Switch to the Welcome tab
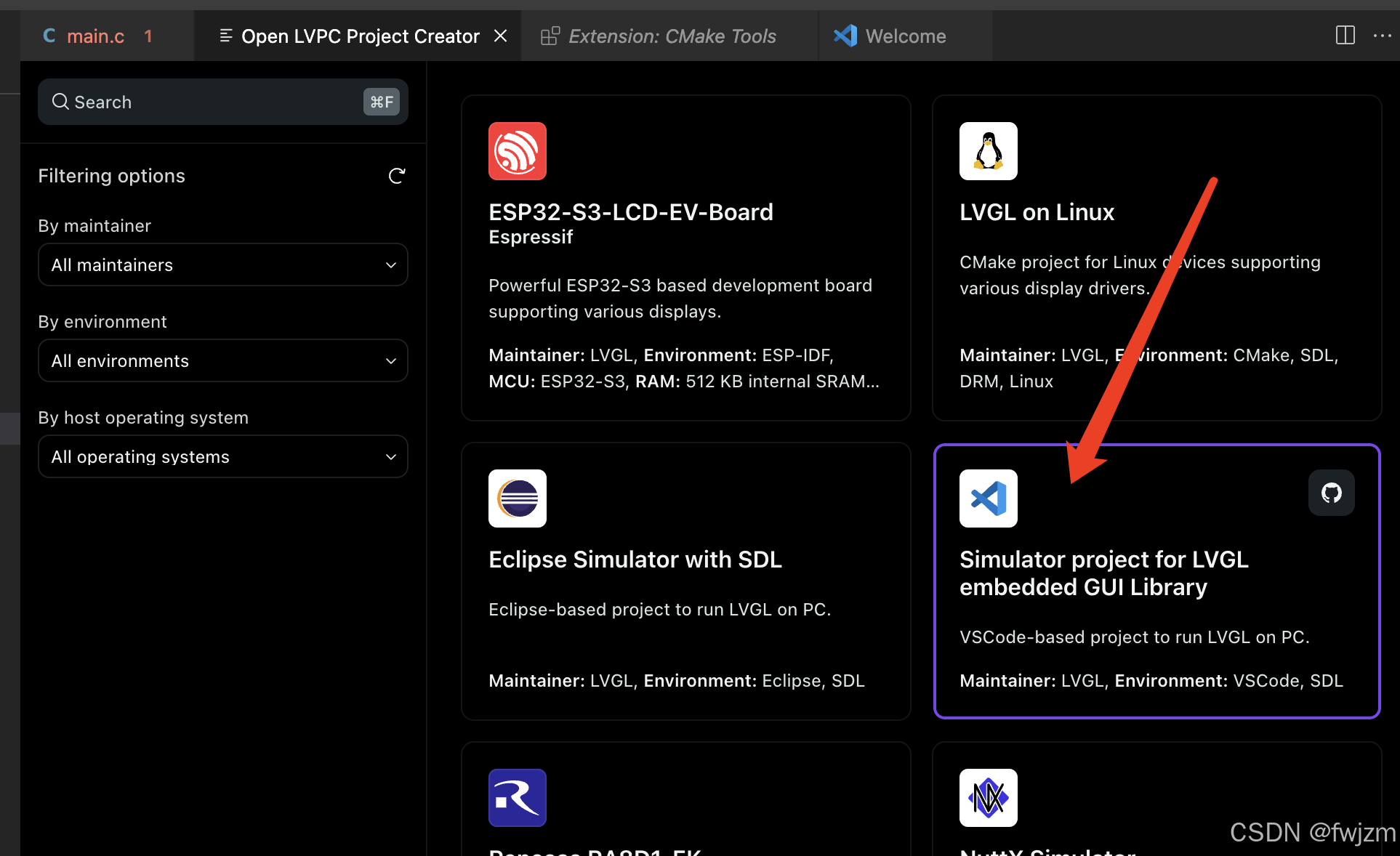 pyautogui.click(x=906, y=36)
